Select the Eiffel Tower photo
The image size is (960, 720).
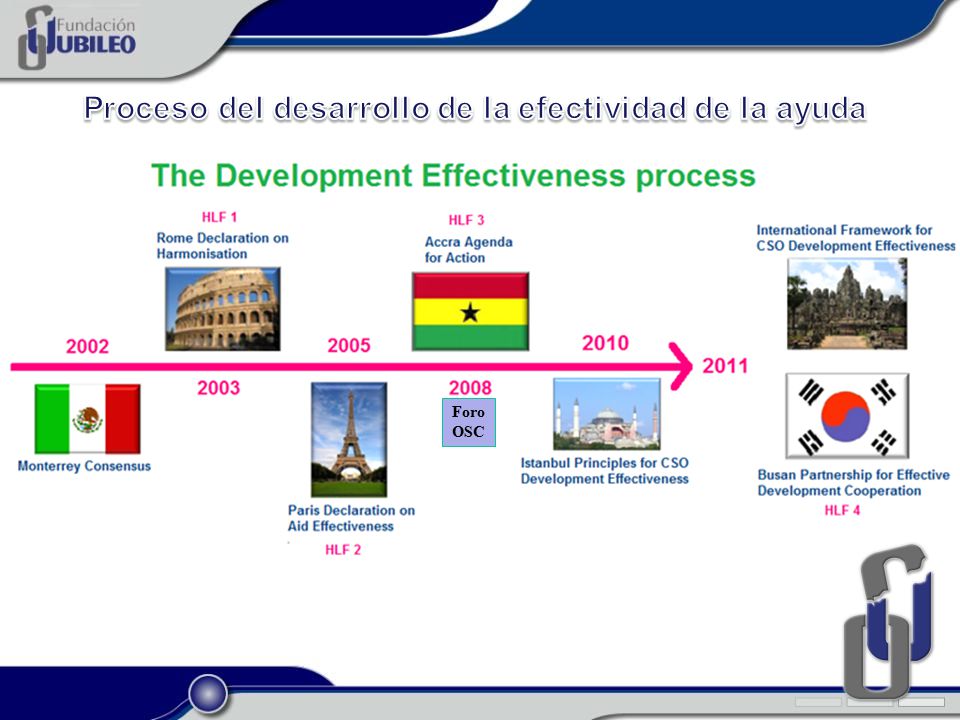349,440
